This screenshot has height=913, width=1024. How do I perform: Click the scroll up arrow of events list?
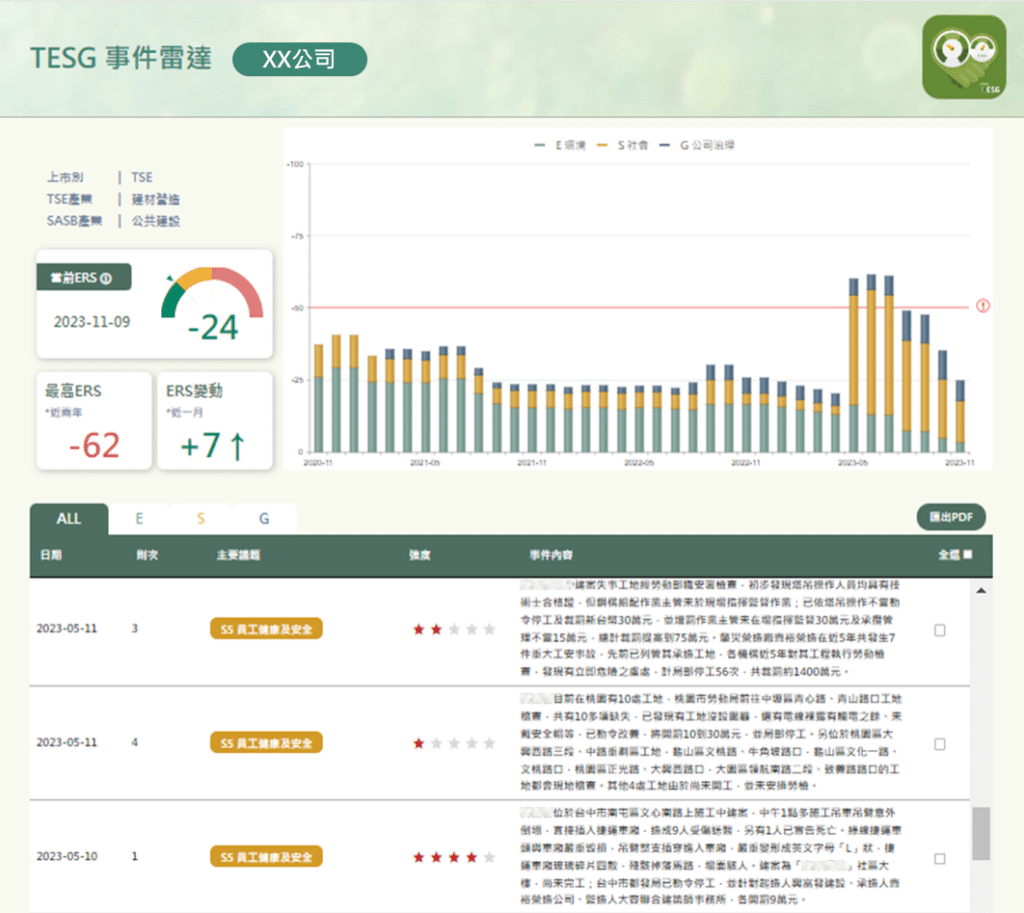981,593
